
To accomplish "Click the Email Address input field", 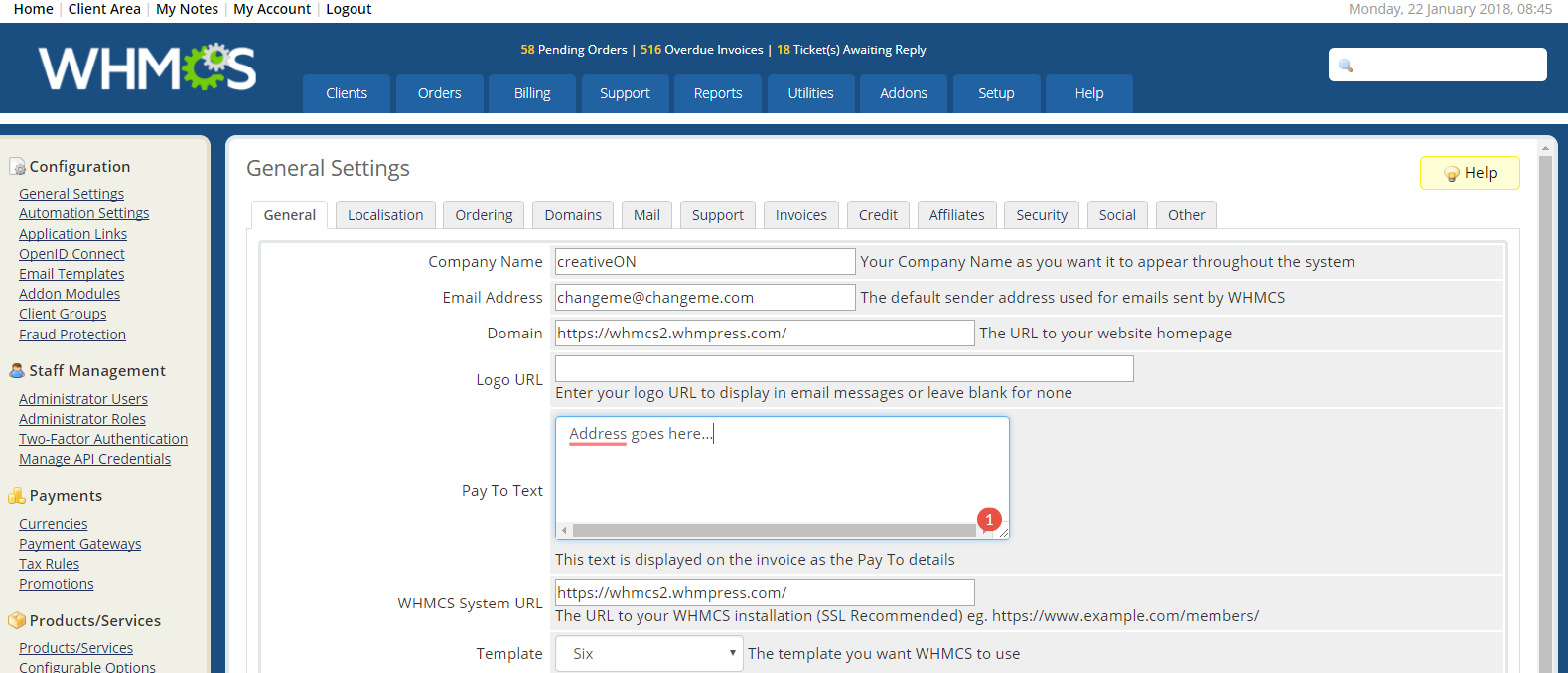I will [705, 298].
